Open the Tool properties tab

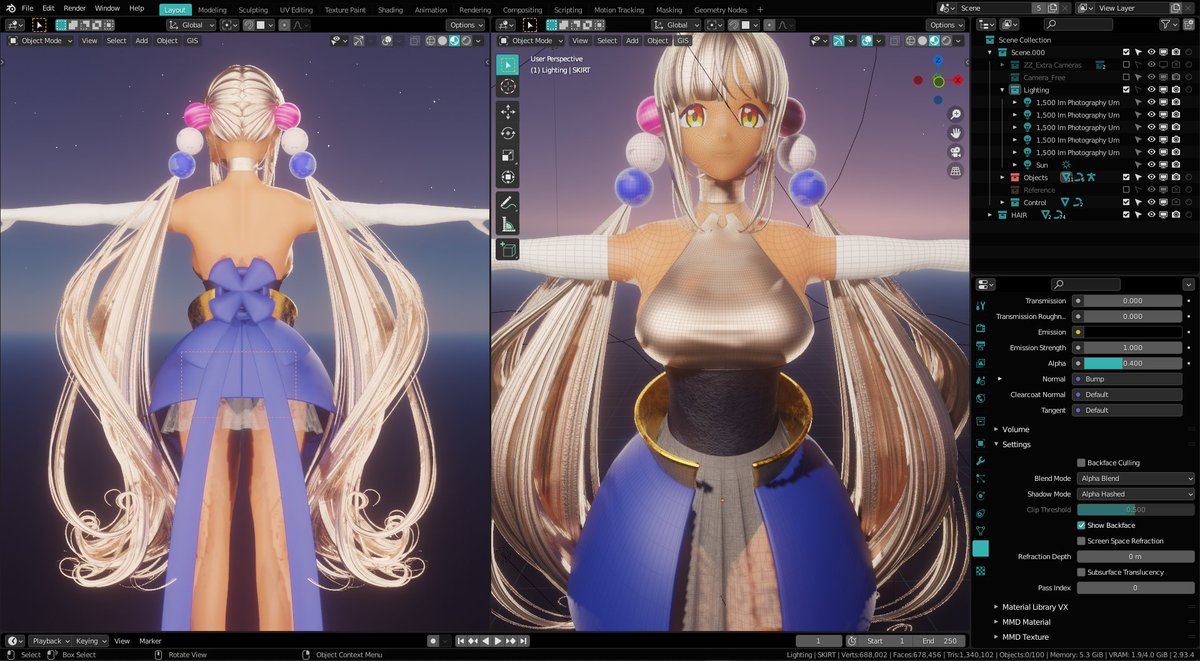(980, 306)
